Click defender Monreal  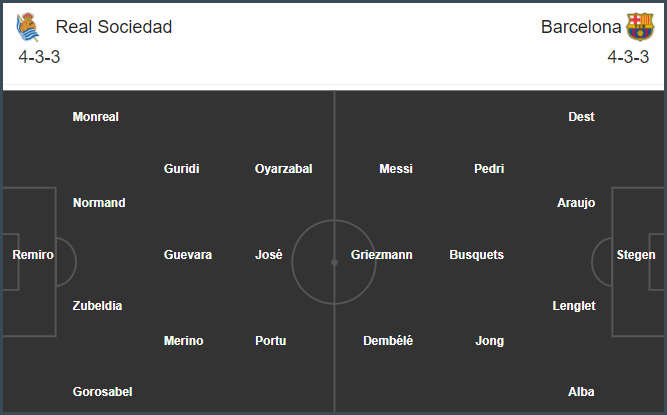click(x=96, y=117)
